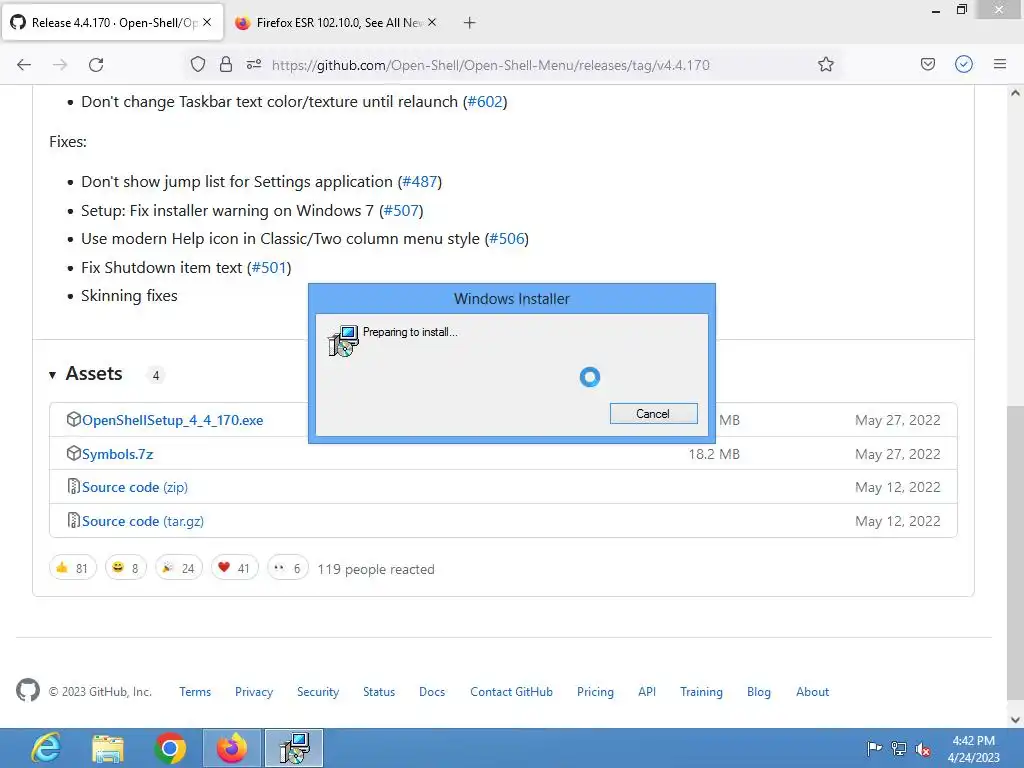Viewport: 1024px width, 768px height.
Task: Switch to Firefox ESR 102.10.0 tab
Action: 336,23
